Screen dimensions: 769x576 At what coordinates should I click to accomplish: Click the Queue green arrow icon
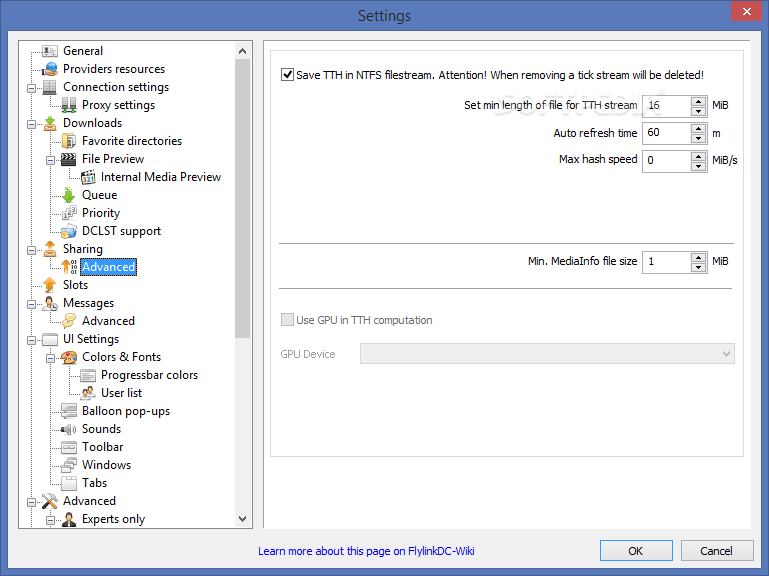tap(69, 195)
